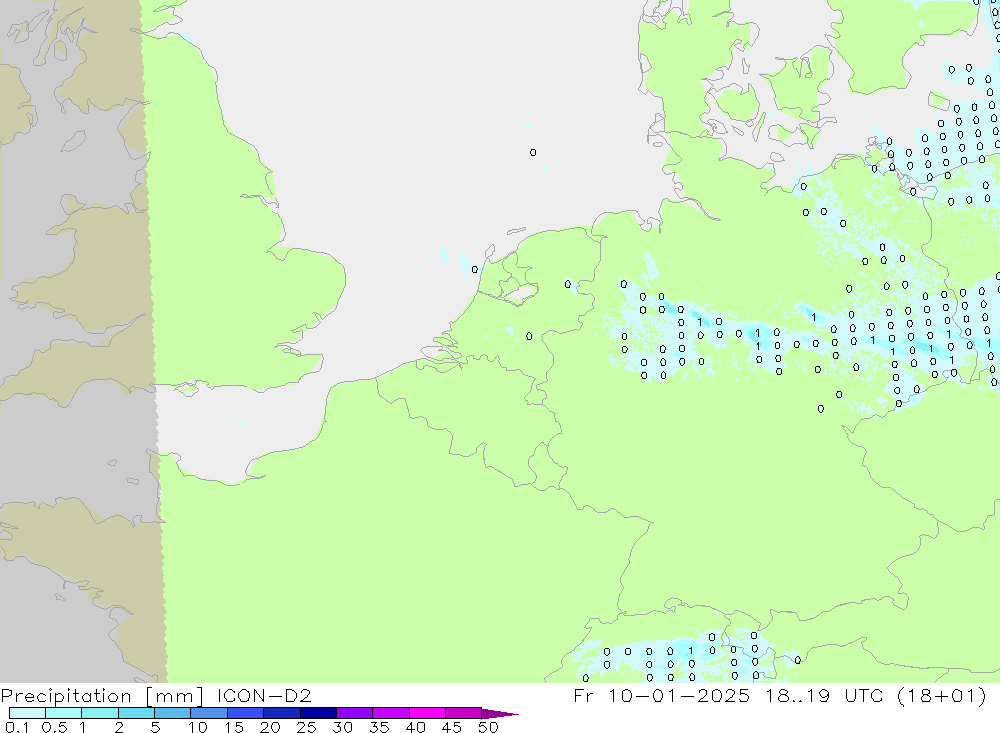The width and height of the screenshot is (1000, 733).
Task: Select the purple legend swatch labeled 30
Action: [x=355, y=713]
